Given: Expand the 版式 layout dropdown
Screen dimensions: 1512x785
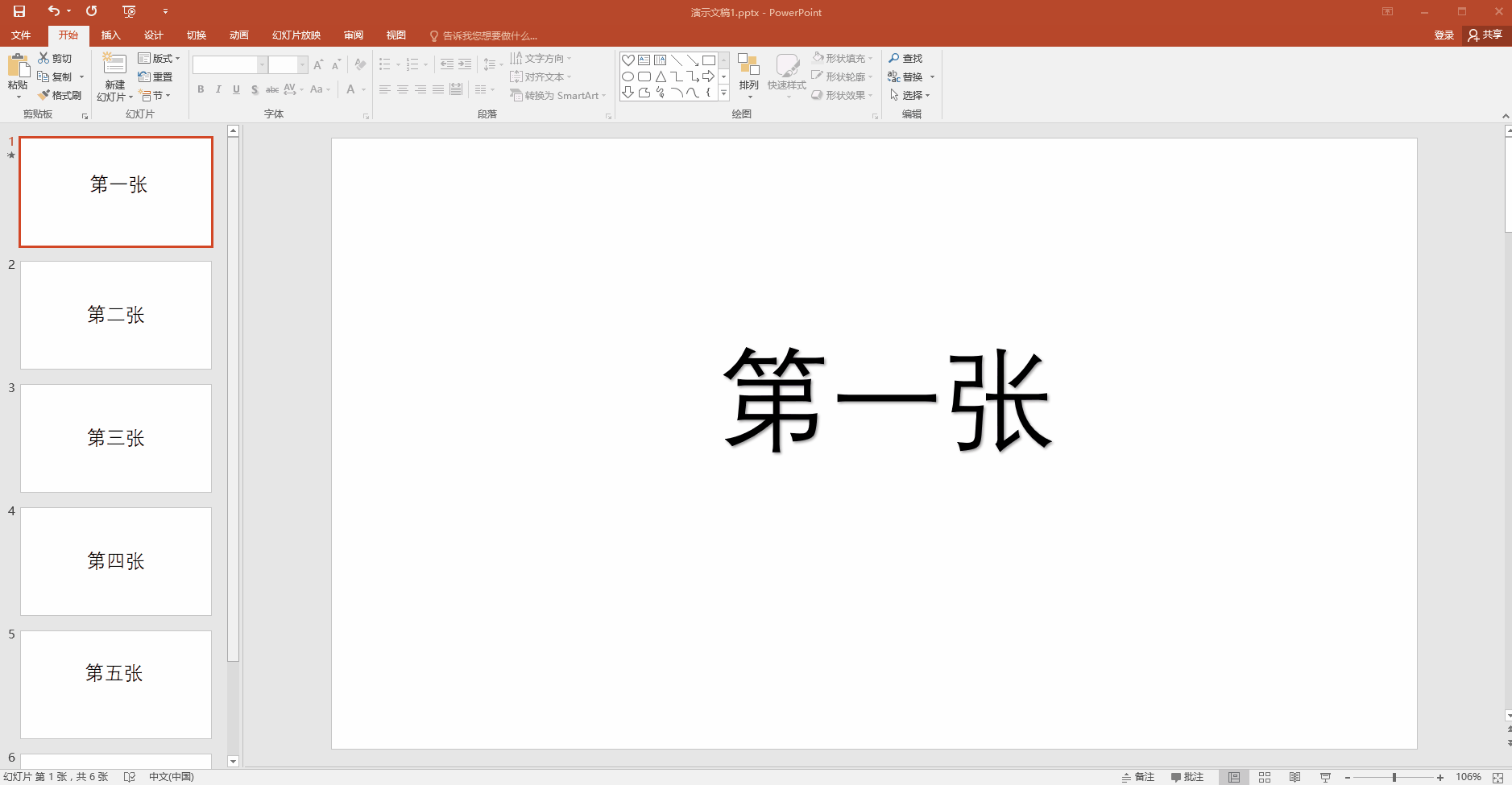Looking at the screenshot, I should (x=159, y=58).
